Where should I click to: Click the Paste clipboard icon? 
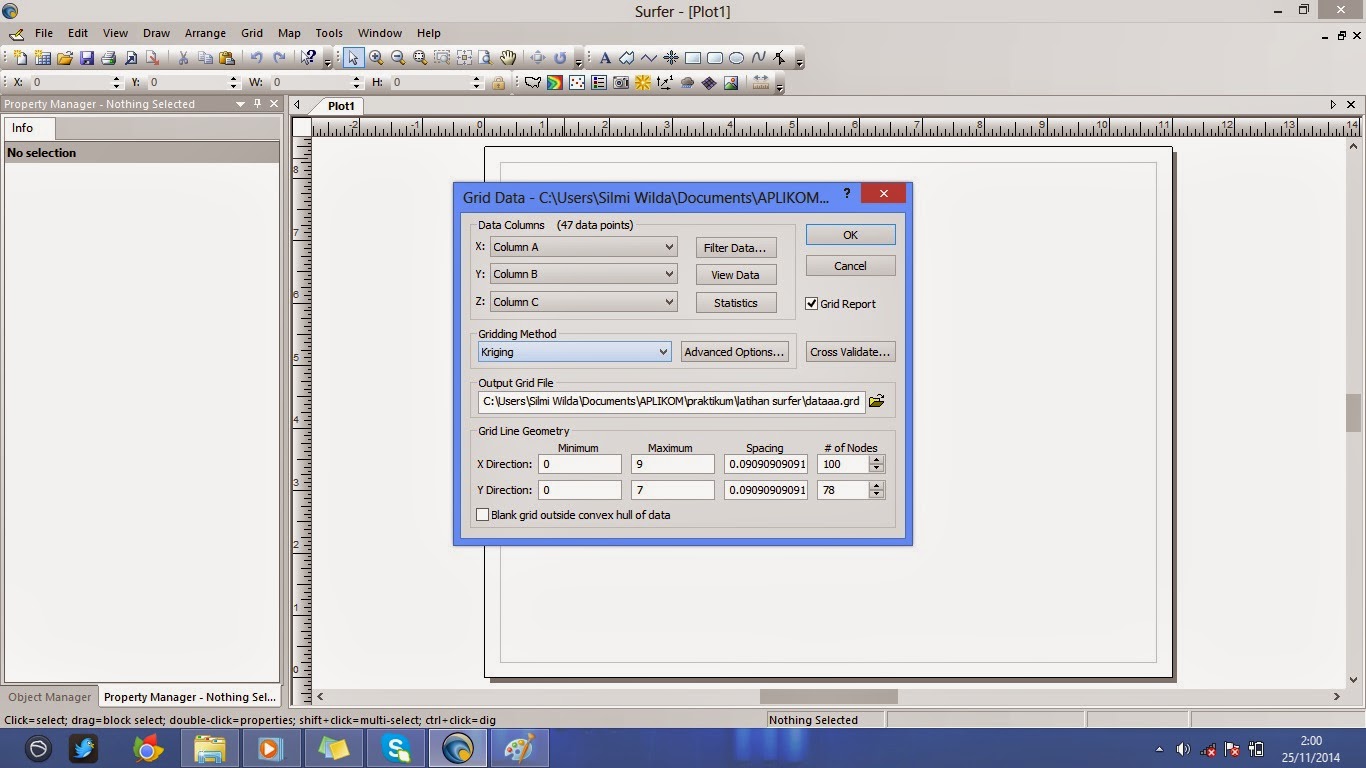tap(227, 58)
